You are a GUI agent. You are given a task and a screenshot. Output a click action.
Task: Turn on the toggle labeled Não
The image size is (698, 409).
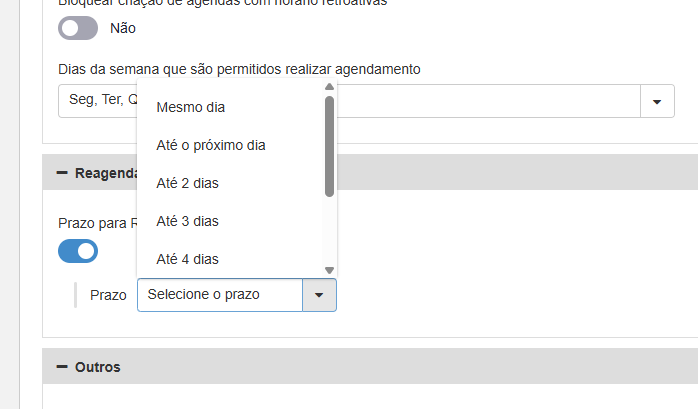click(x=78, y=28)
